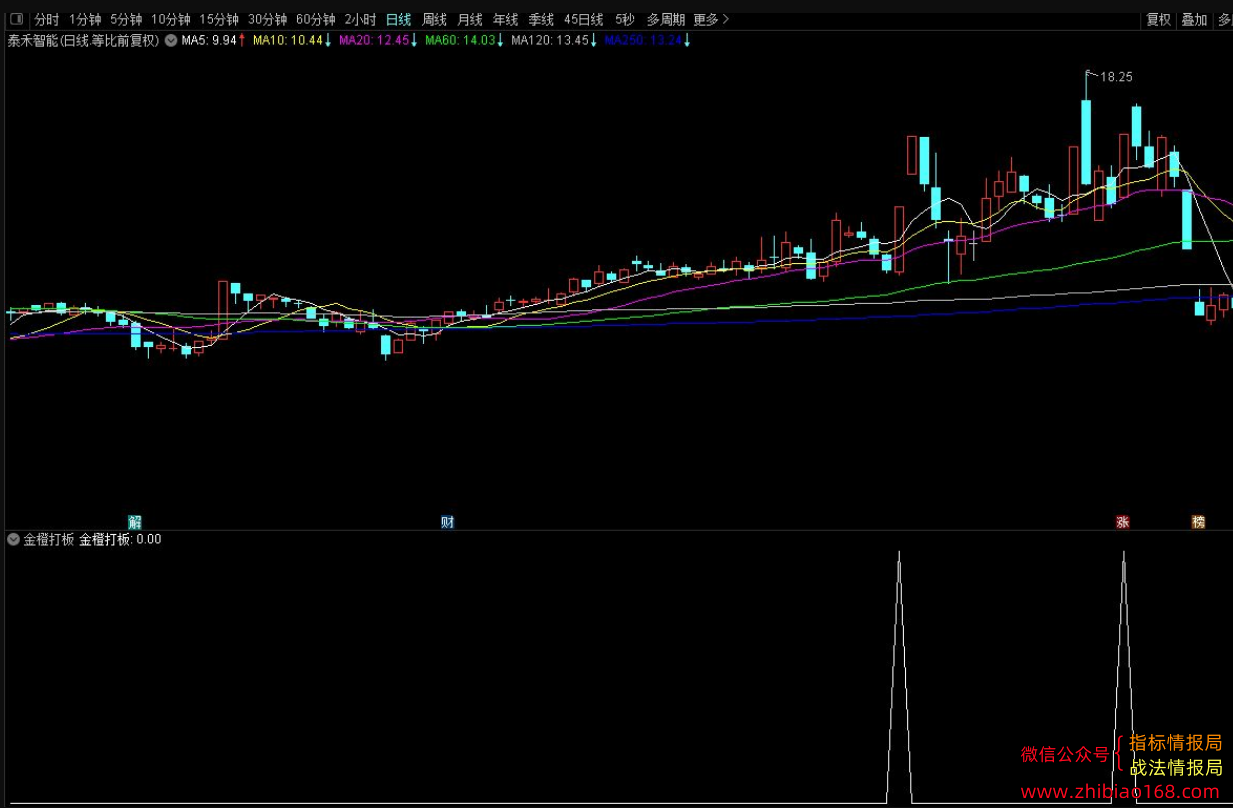Click the MA250: 13.24 label
This screenshot has width=1233, height=808.
[x=643, y=40]
